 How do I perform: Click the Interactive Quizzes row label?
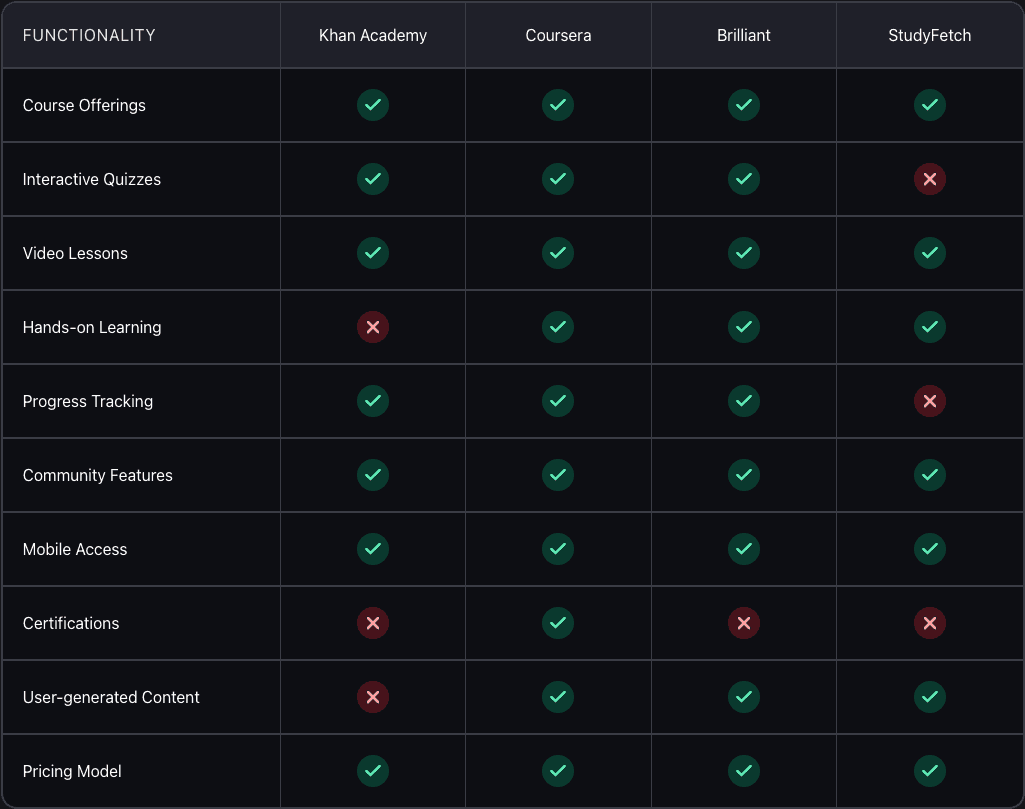point(92,179)
